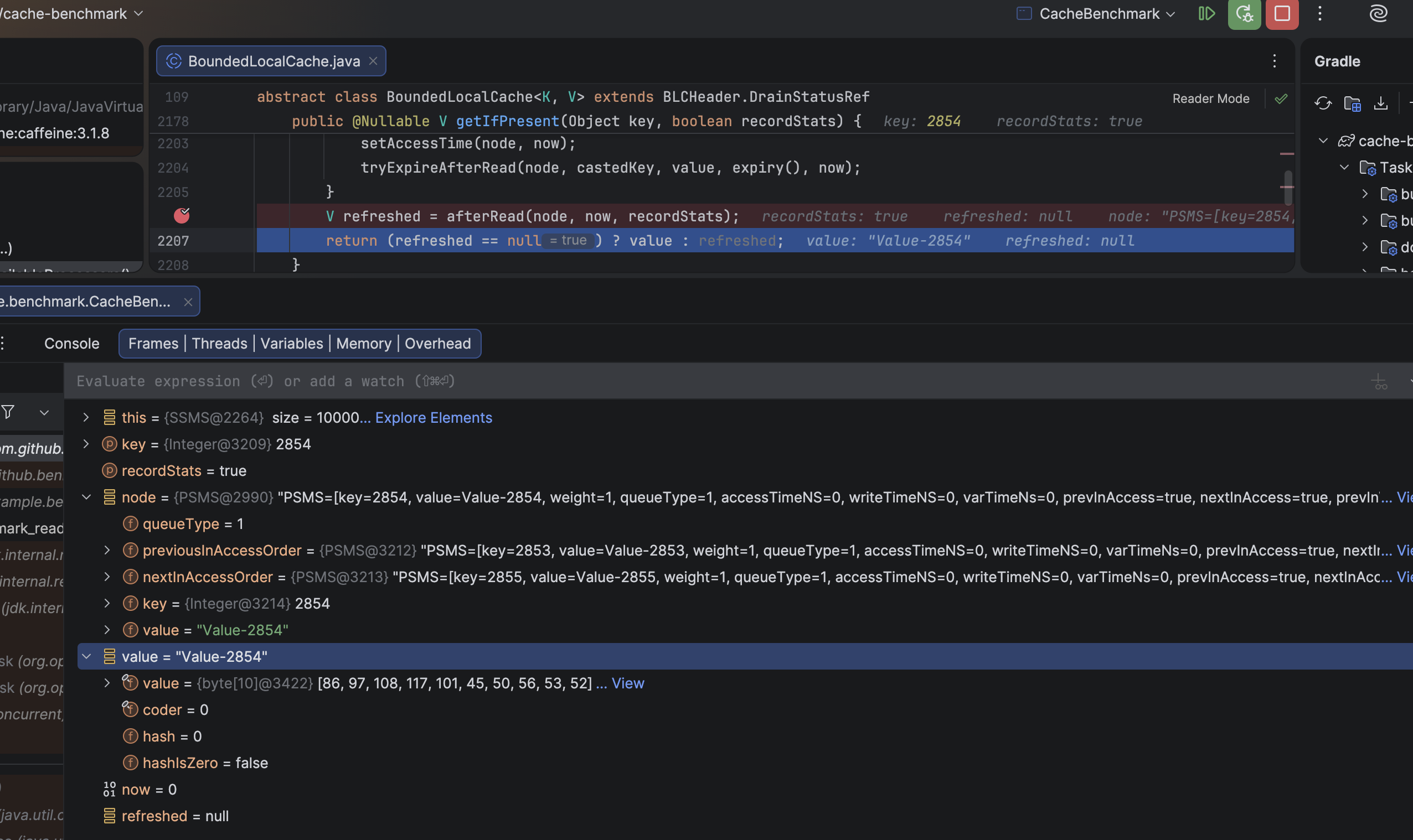Click the Rerun debug button
The width and height of the screenshot is (1413, 840).
click(1244, 14)
